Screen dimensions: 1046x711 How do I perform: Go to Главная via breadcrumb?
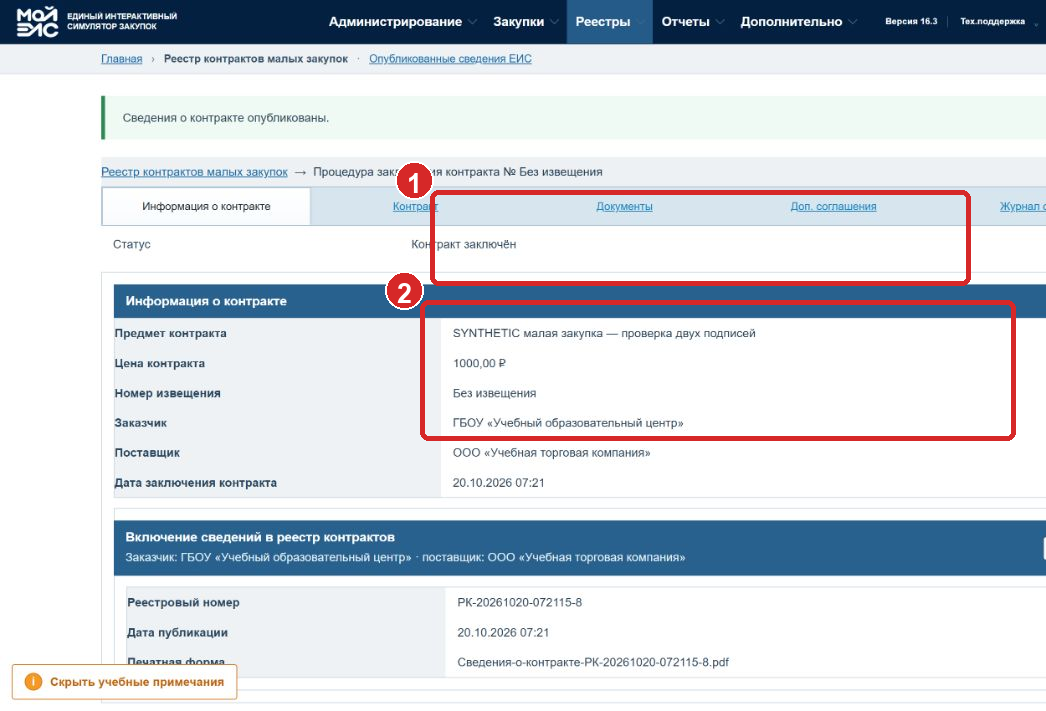click(121, 59)
